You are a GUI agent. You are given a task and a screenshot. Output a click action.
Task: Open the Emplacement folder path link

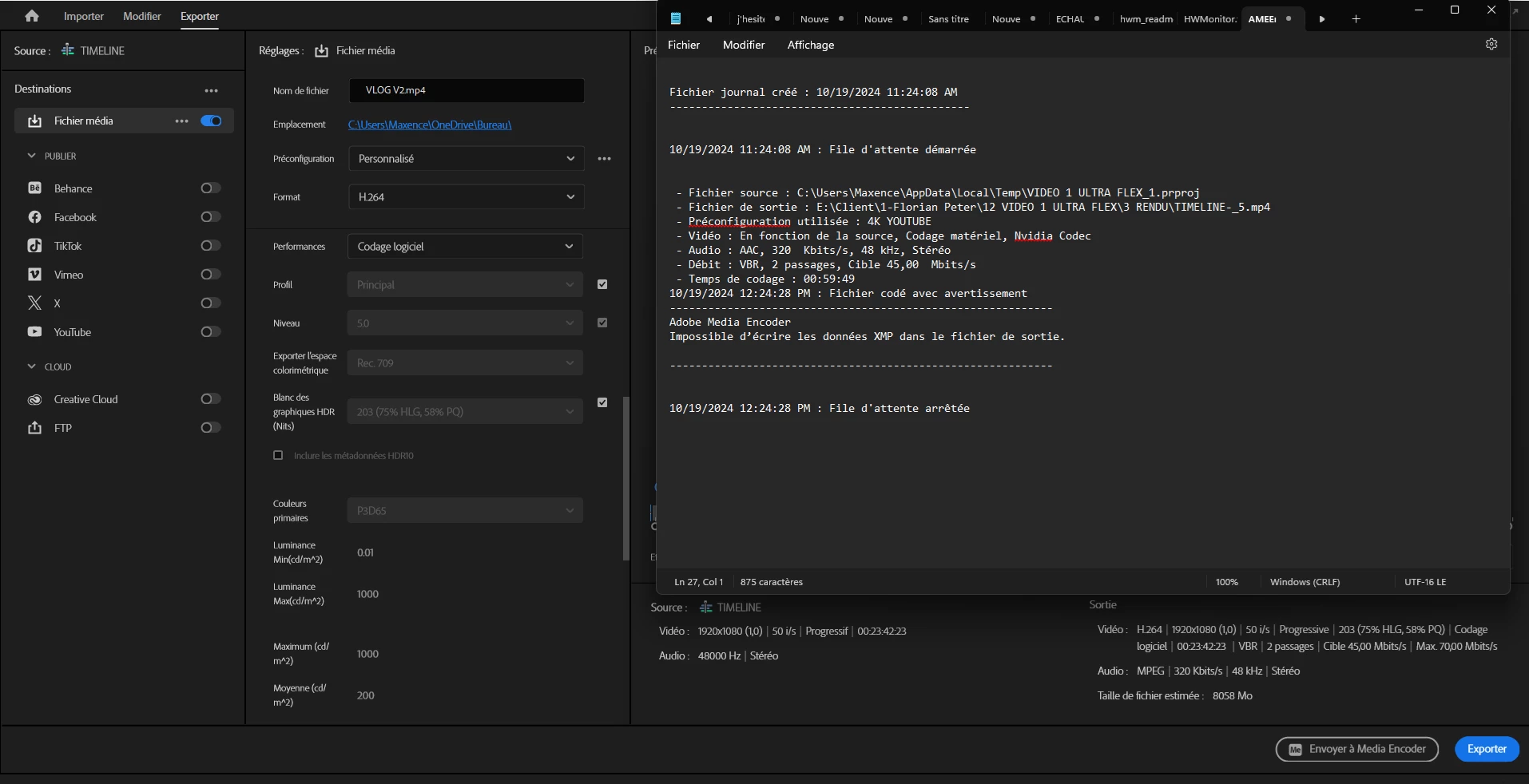coord(430,125)
